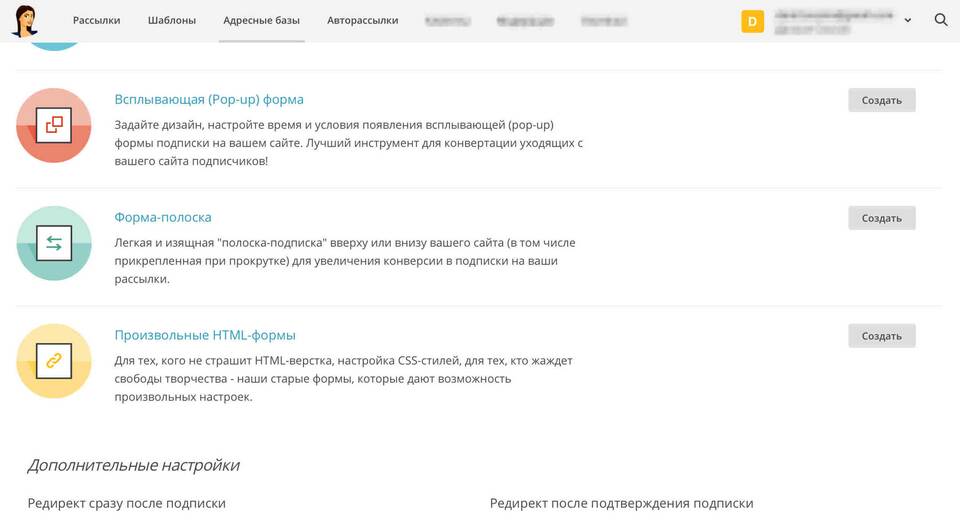The width and height of the screenshot is (960, 531).
Task: Create a Всплывающая (Pop-up) форма
Action: (882, 100)
